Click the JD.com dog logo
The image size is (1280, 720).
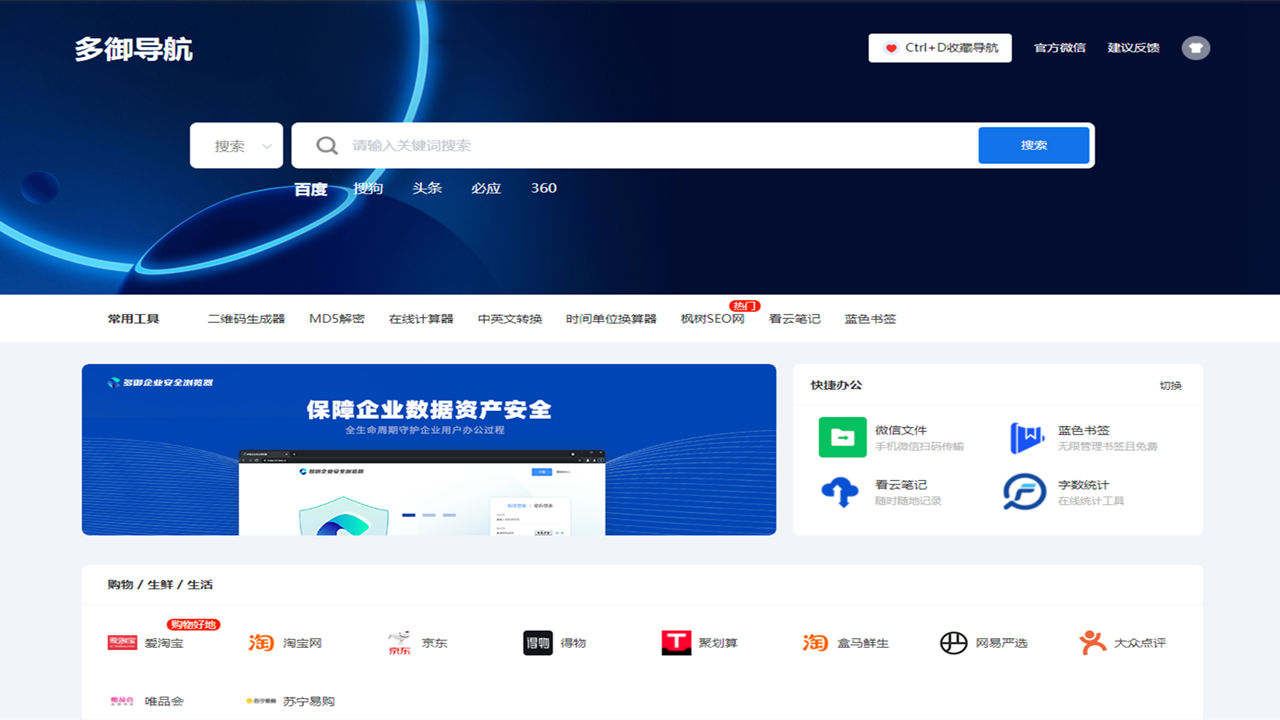tap(399, 643)
